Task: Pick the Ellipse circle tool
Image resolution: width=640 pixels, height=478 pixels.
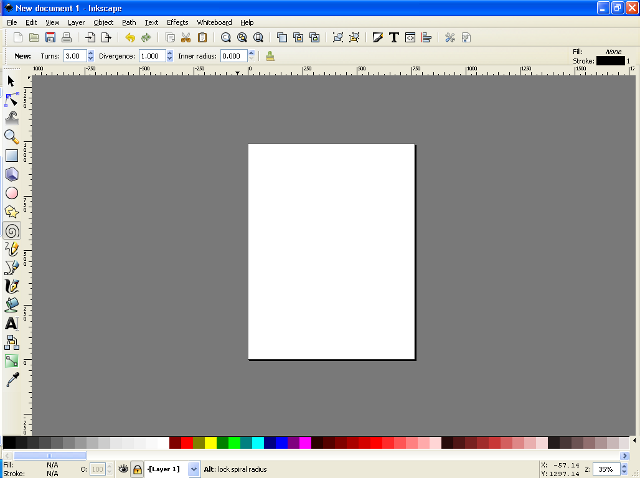Action: pyautogui.click(x=12, y=192)
